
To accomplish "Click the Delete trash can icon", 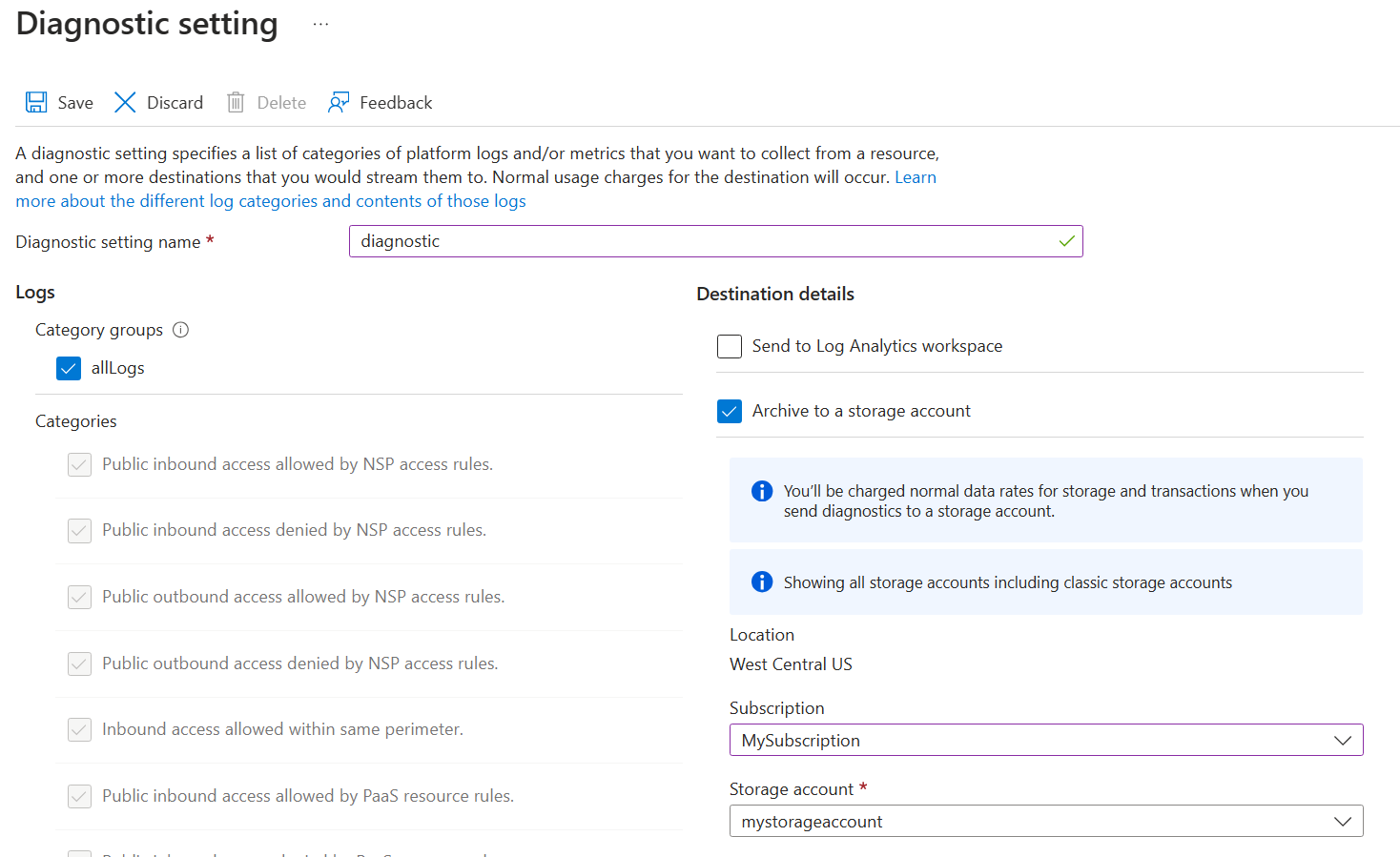I will tap(236, 103).
